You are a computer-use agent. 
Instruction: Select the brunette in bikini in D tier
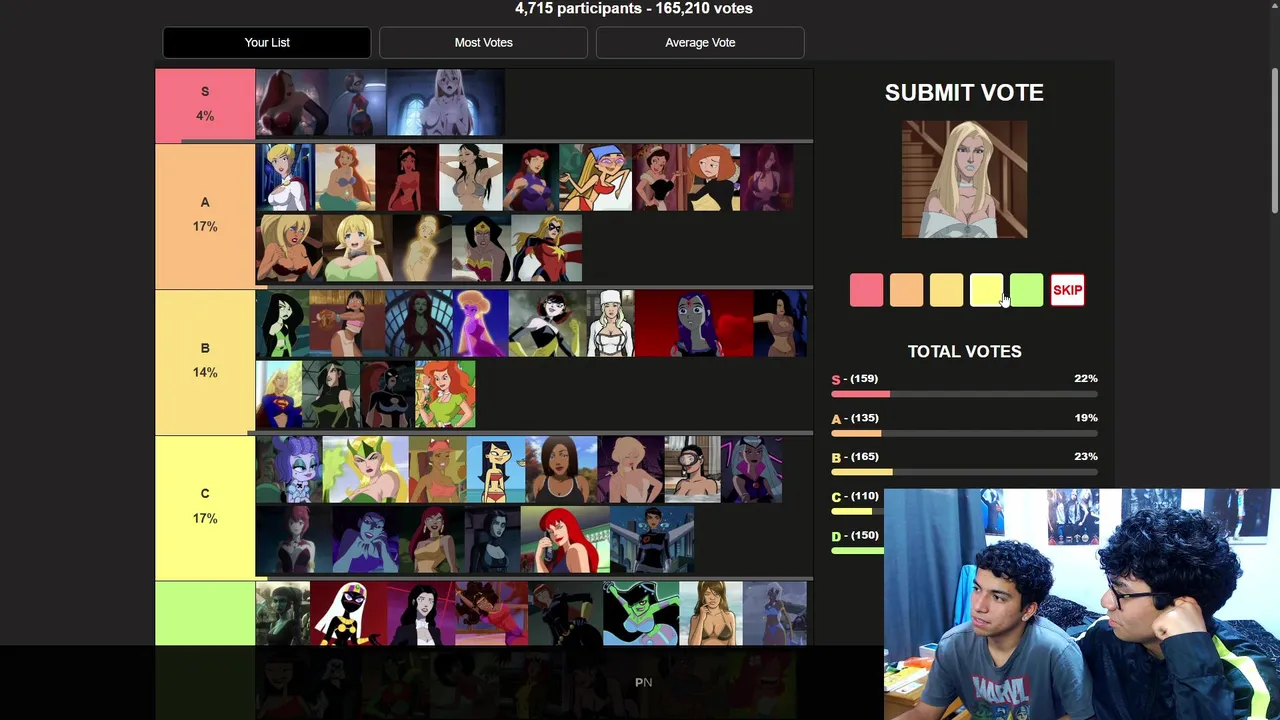(x=711, y=615)
